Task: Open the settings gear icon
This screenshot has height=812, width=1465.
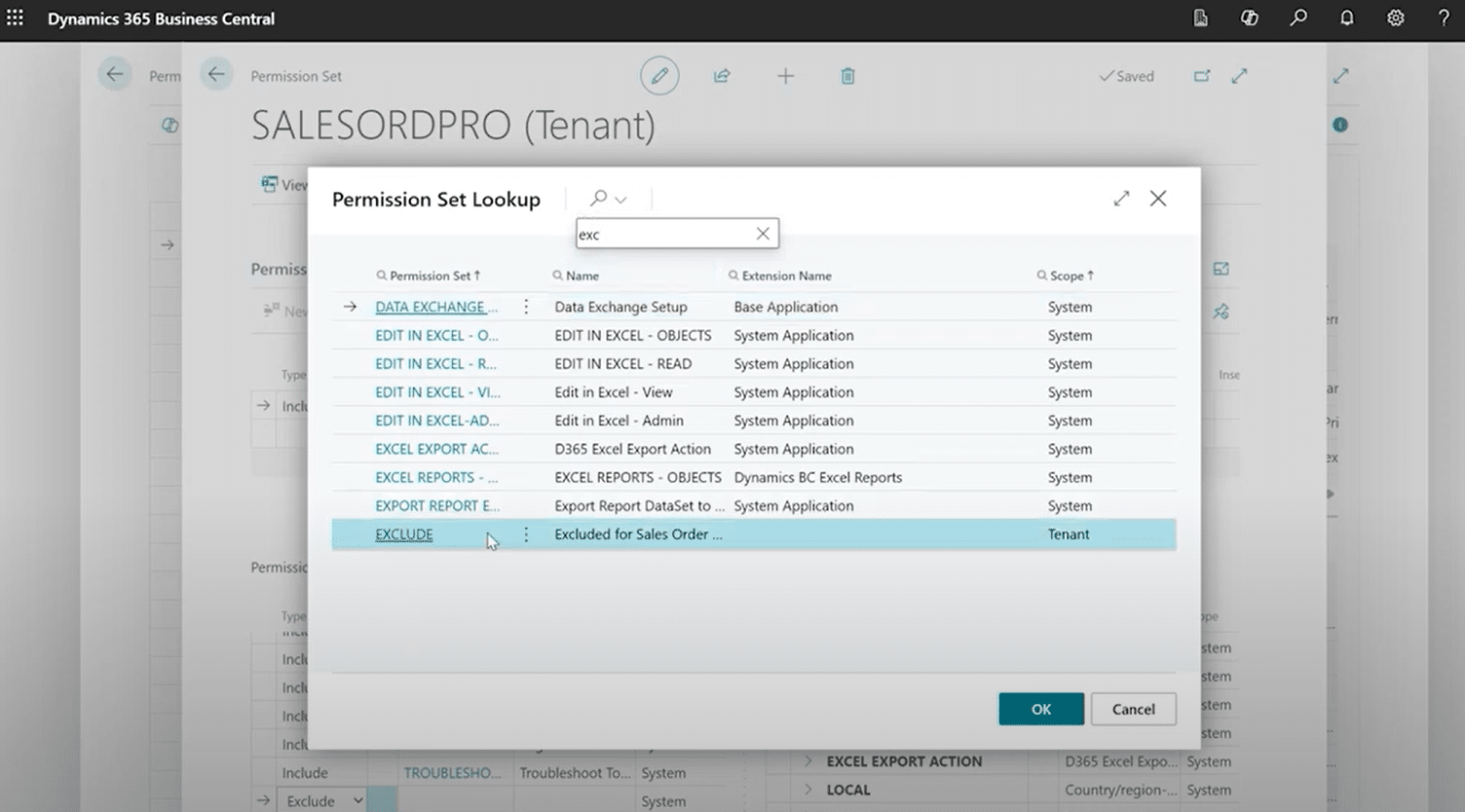Action: click(x=1395, y=18)
